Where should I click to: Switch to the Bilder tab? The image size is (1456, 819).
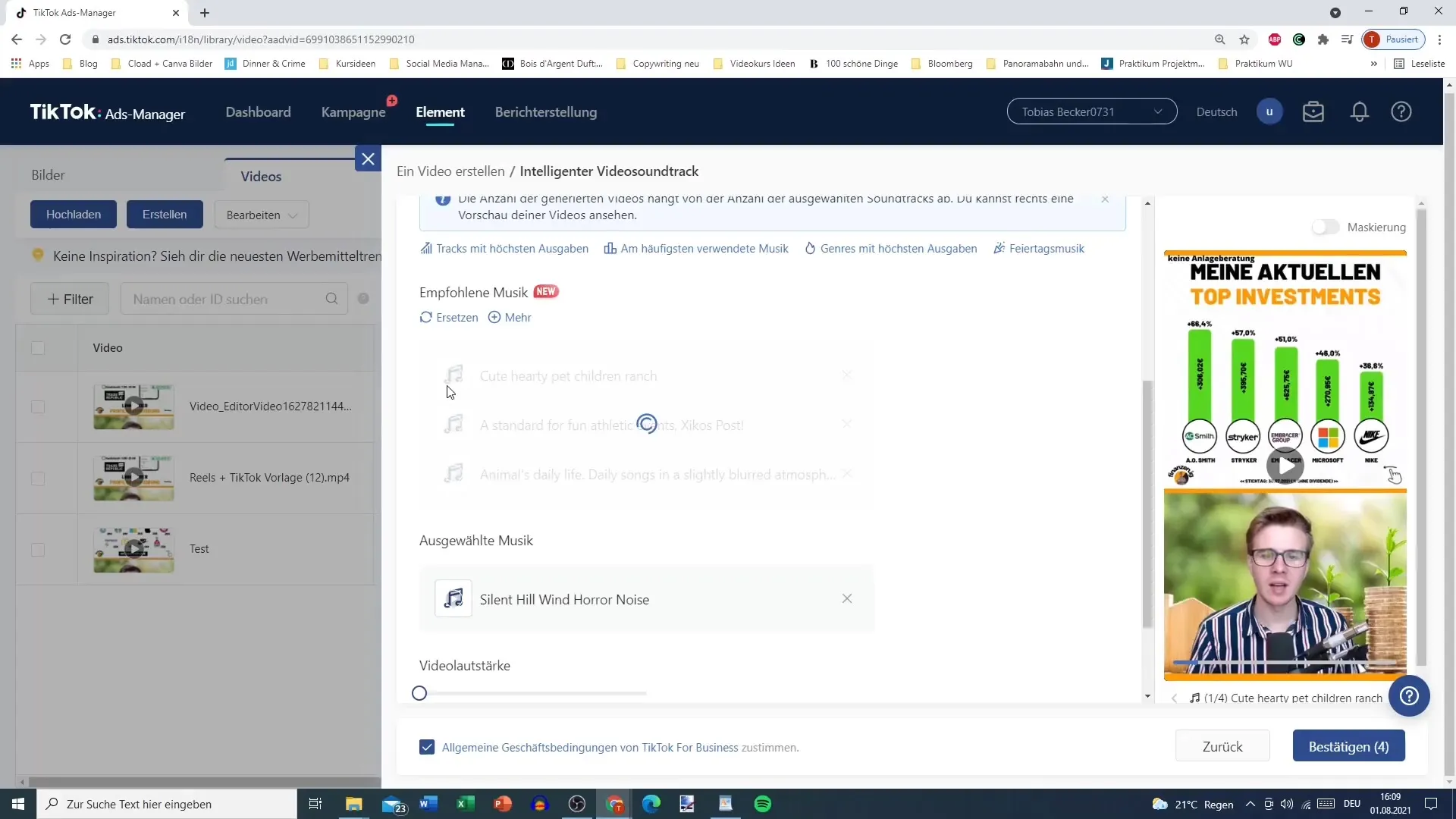(x=48, y=175)
